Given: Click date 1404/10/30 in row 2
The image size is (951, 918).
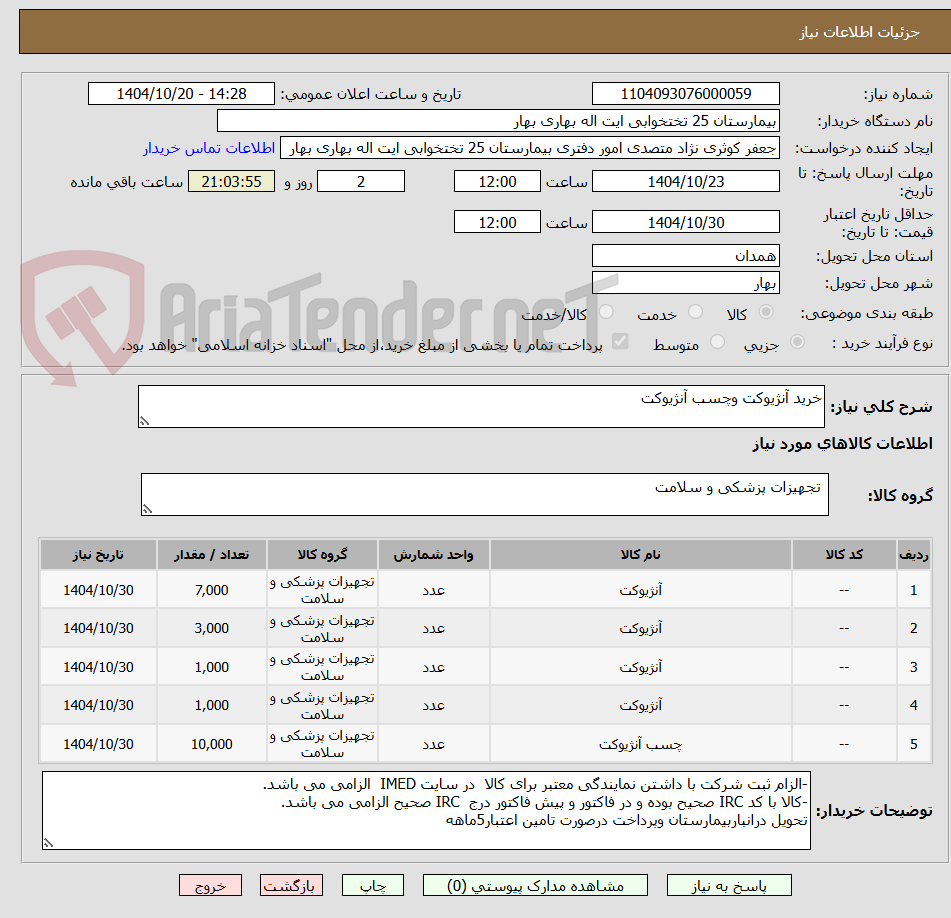Looking at the screenshot, I should tap(98, 628).
